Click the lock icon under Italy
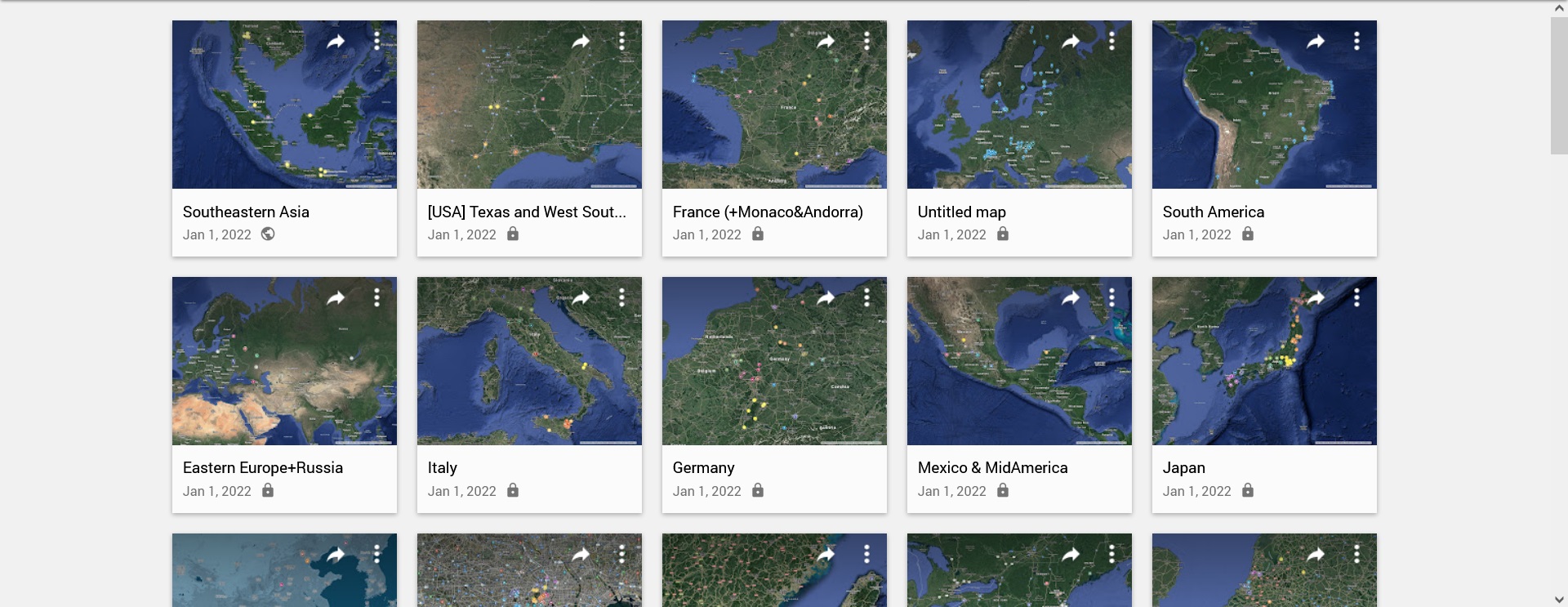The width and height of the screenshot is (1568, 607). [x=513, y=490]
